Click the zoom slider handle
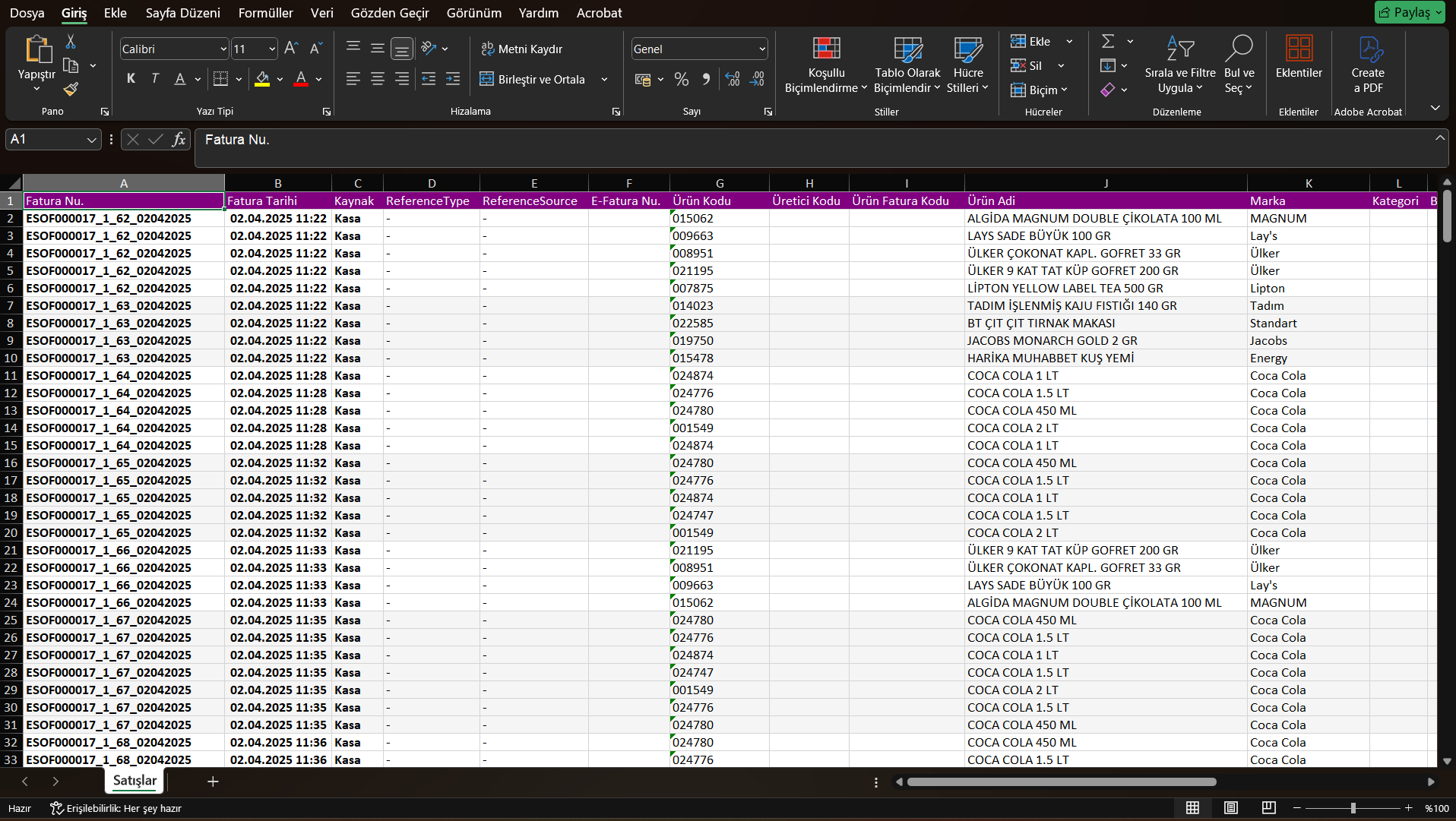Viewport: 1456px width, 821px height. coord(1353,808)
